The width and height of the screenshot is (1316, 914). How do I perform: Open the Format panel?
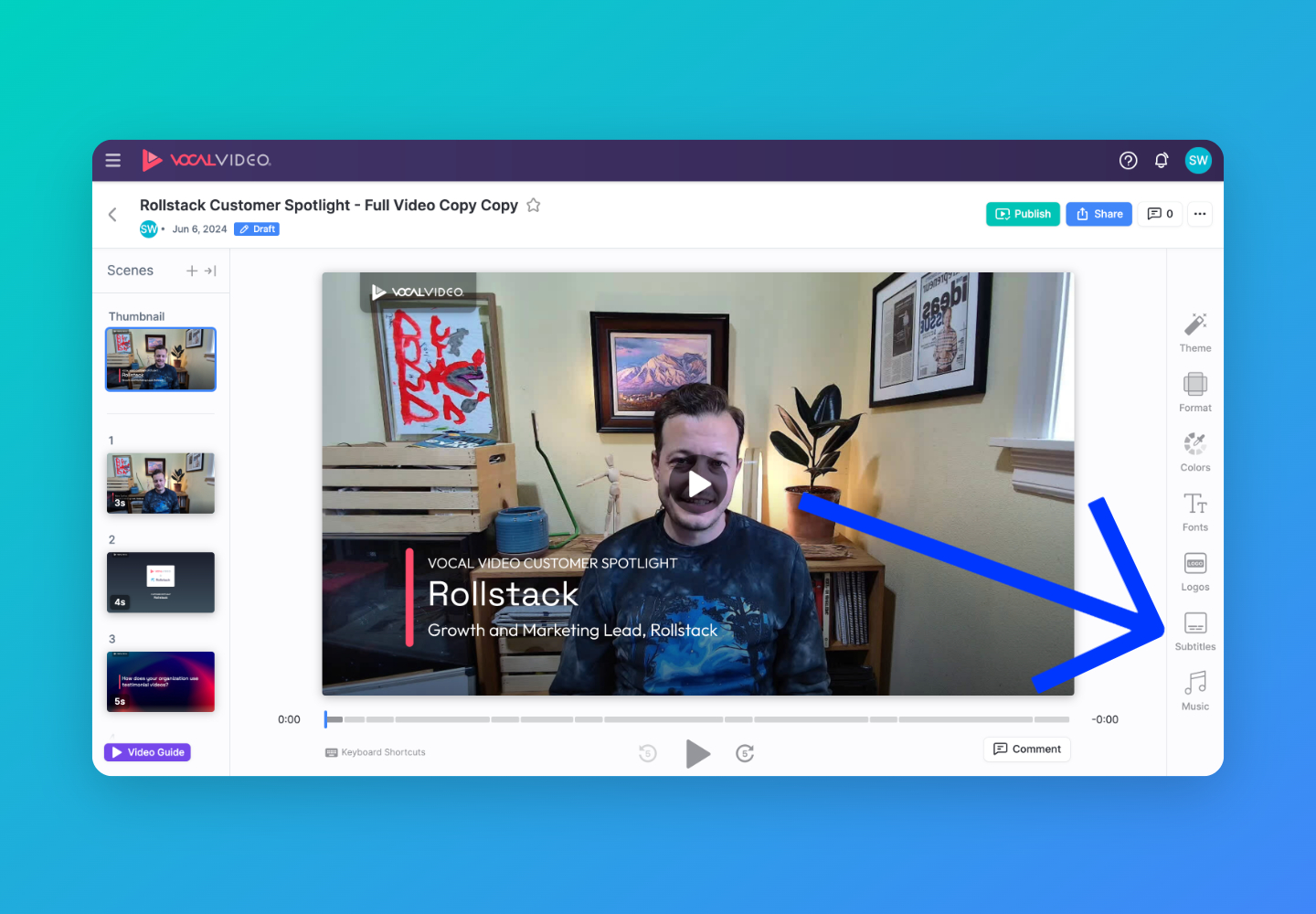click(1195, 393)
